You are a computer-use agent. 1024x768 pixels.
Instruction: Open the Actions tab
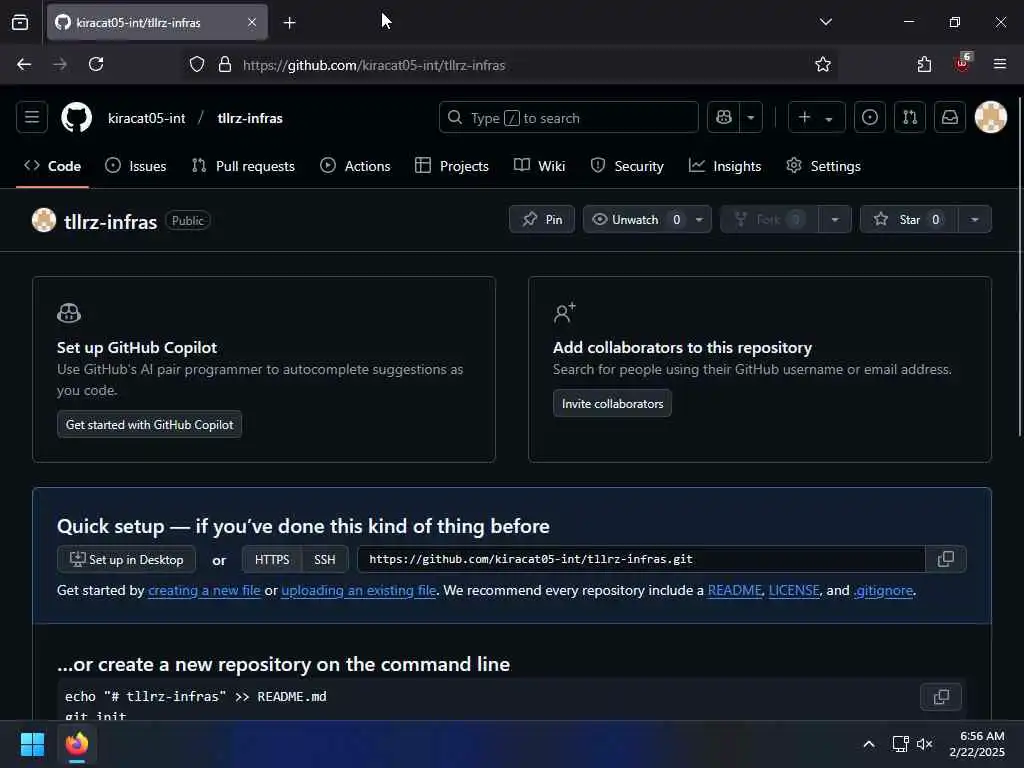coord(355,166)
